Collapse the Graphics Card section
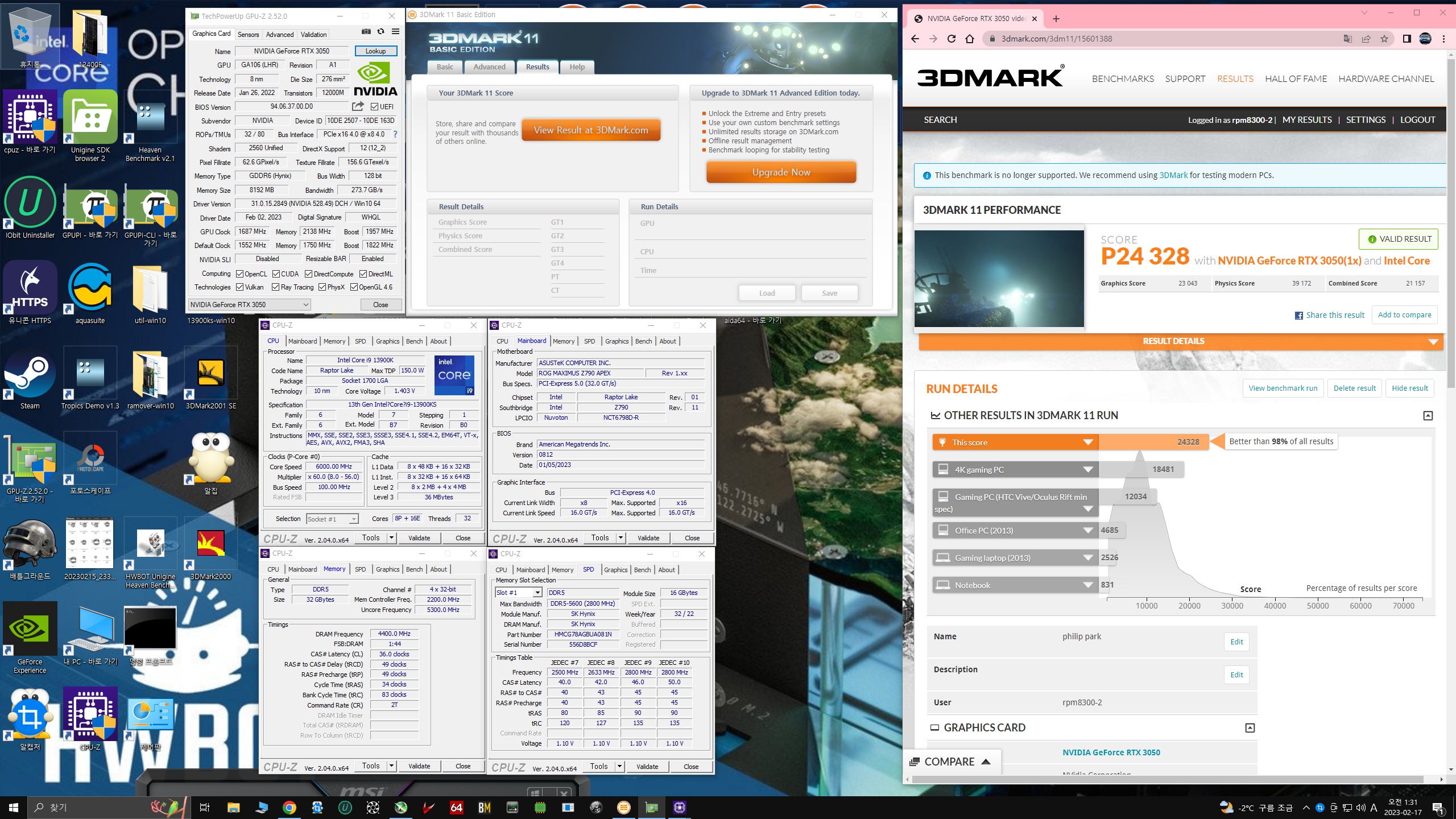This screenshot has width=1456, height=819. pyautogui.click(x=1250, y=728)
